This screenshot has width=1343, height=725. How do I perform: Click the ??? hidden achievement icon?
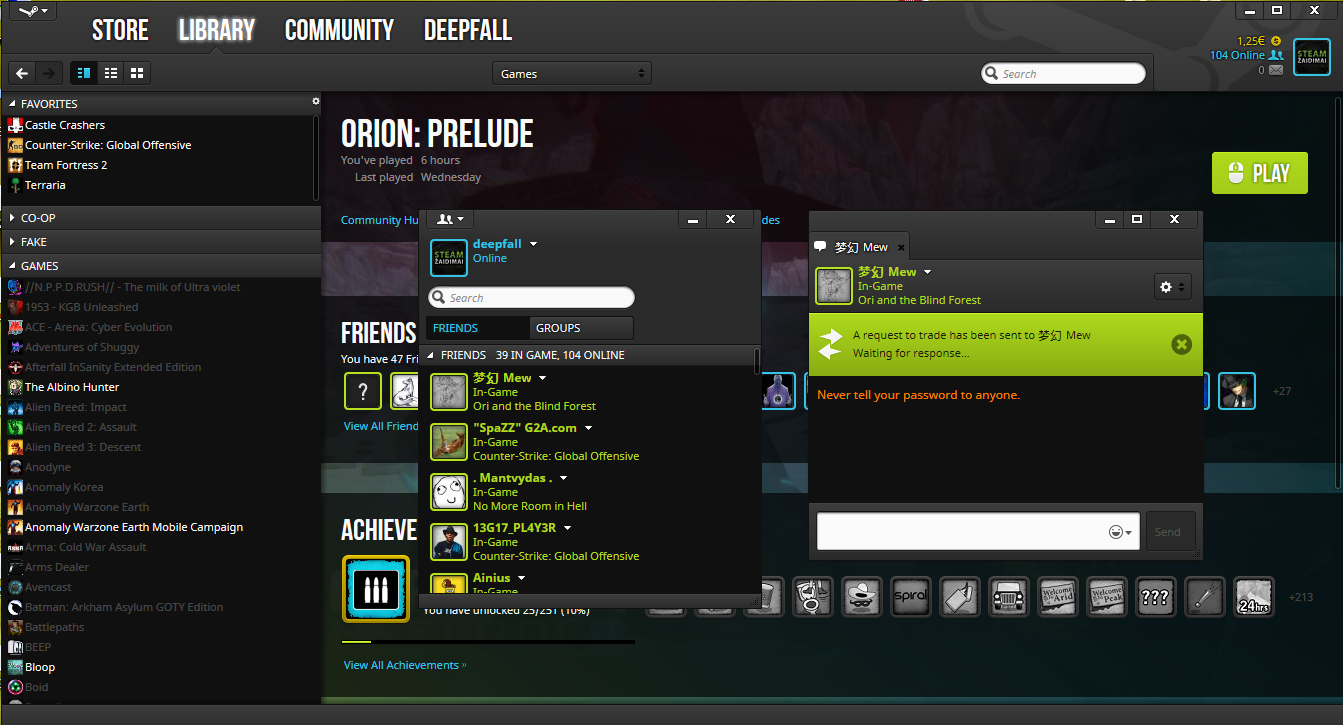(1155, 597)
